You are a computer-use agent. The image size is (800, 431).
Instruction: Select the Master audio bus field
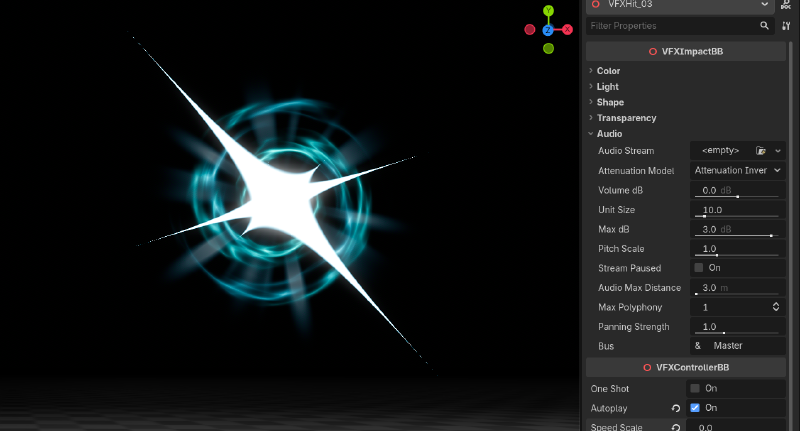coord(738,346)
